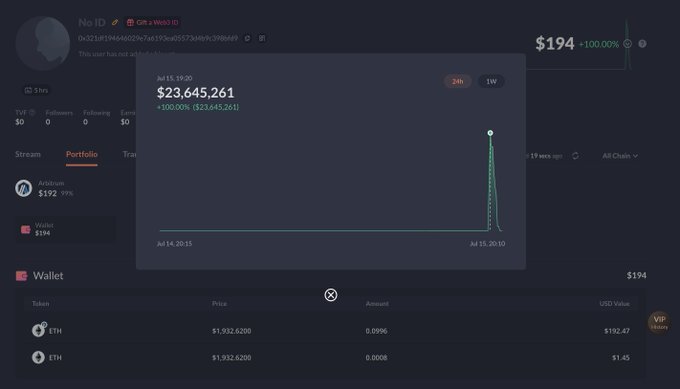Click the 5 hrs age badge
This screenshot has height=389, width=680.
[x=36, y=90]
